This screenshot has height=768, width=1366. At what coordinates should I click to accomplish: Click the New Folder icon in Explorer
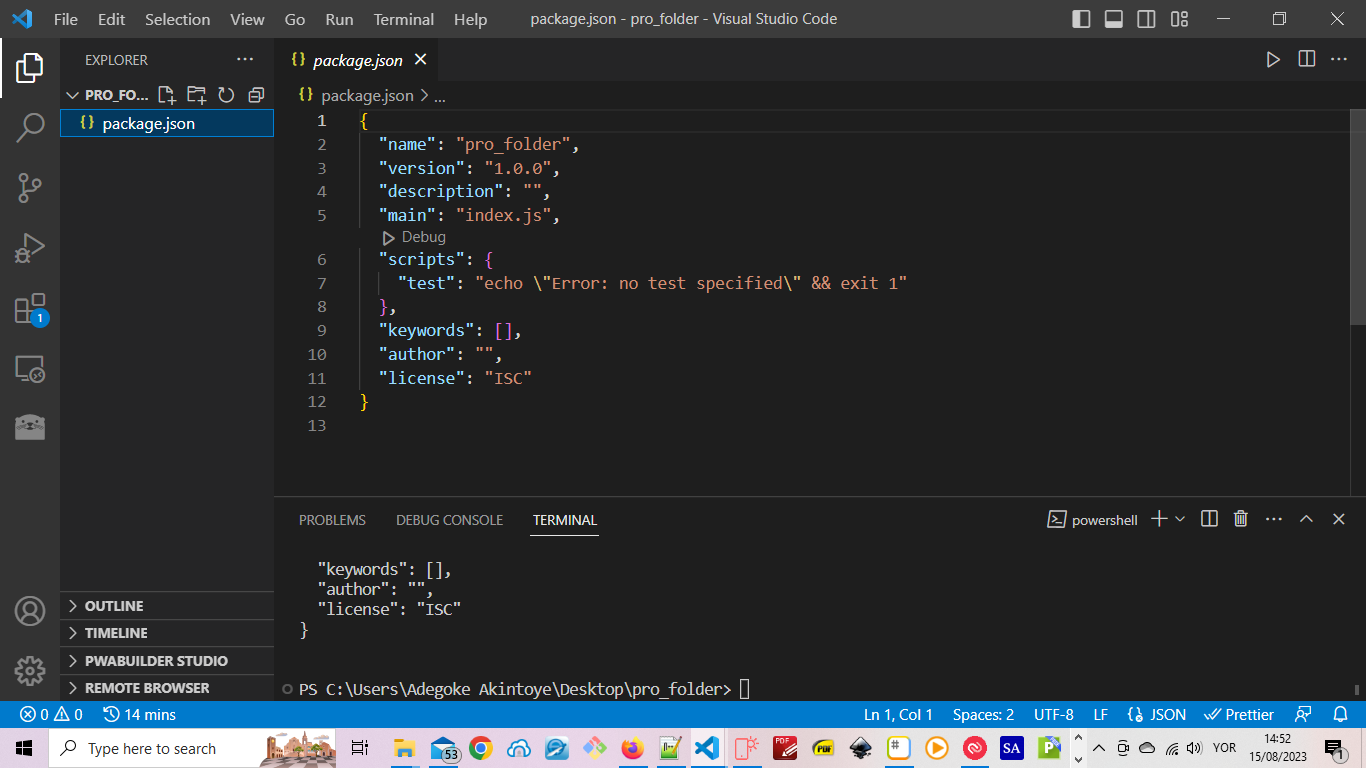[197, 95]
